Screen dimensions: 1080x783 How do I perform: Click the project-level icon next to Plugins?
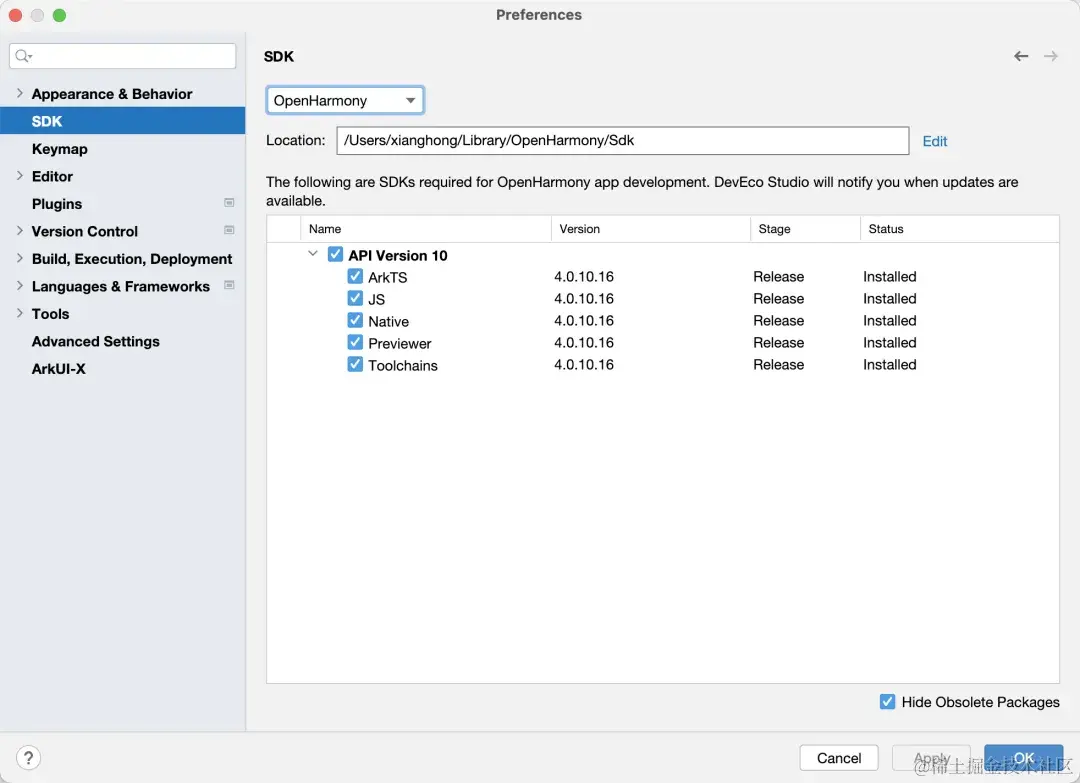(229, 202)
